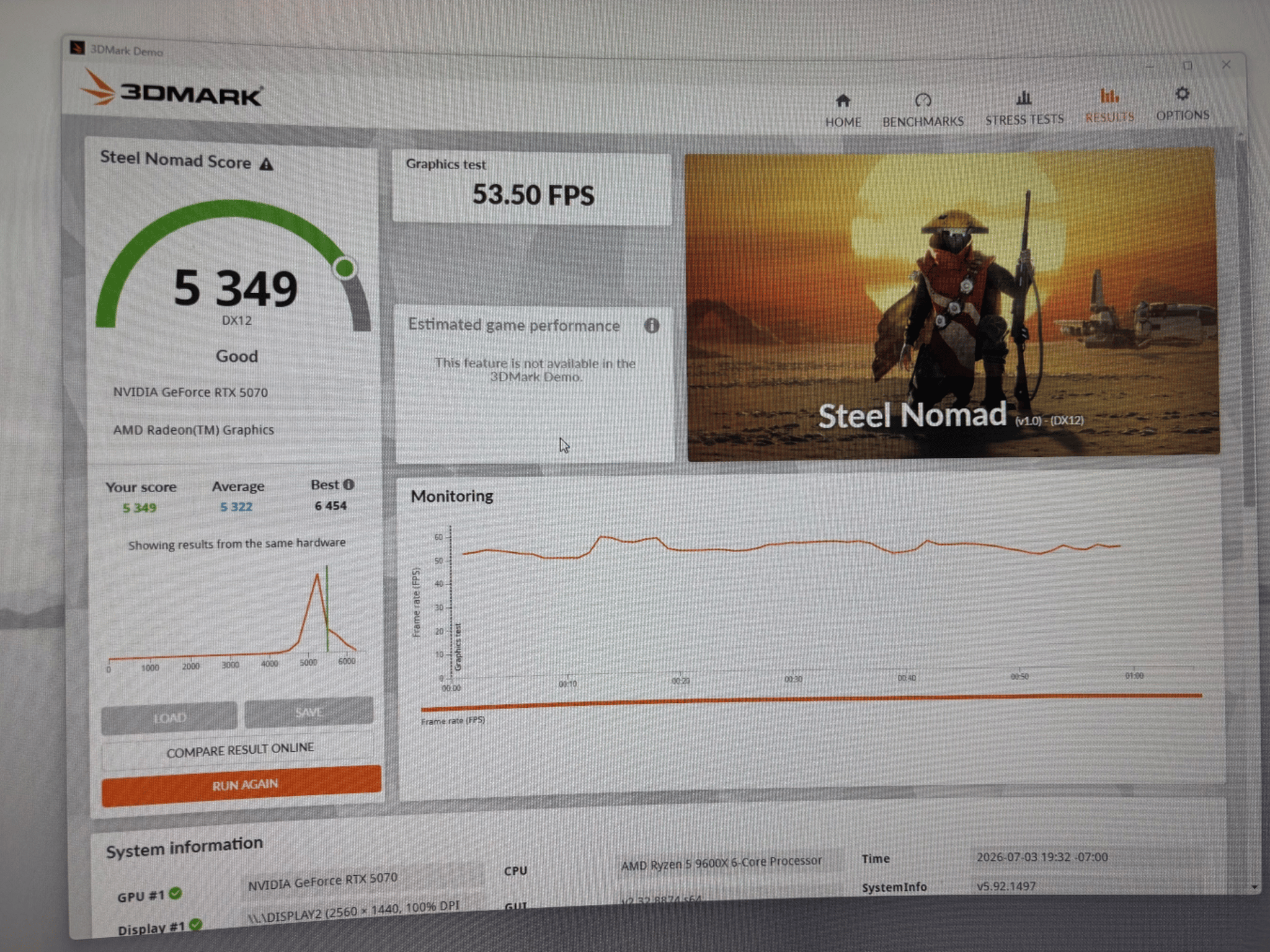Image resolution: width=1270 pixels, height=952 pixels.
Task: Click the Steel Nomad Score warning triangle
Action: [266, 164]
